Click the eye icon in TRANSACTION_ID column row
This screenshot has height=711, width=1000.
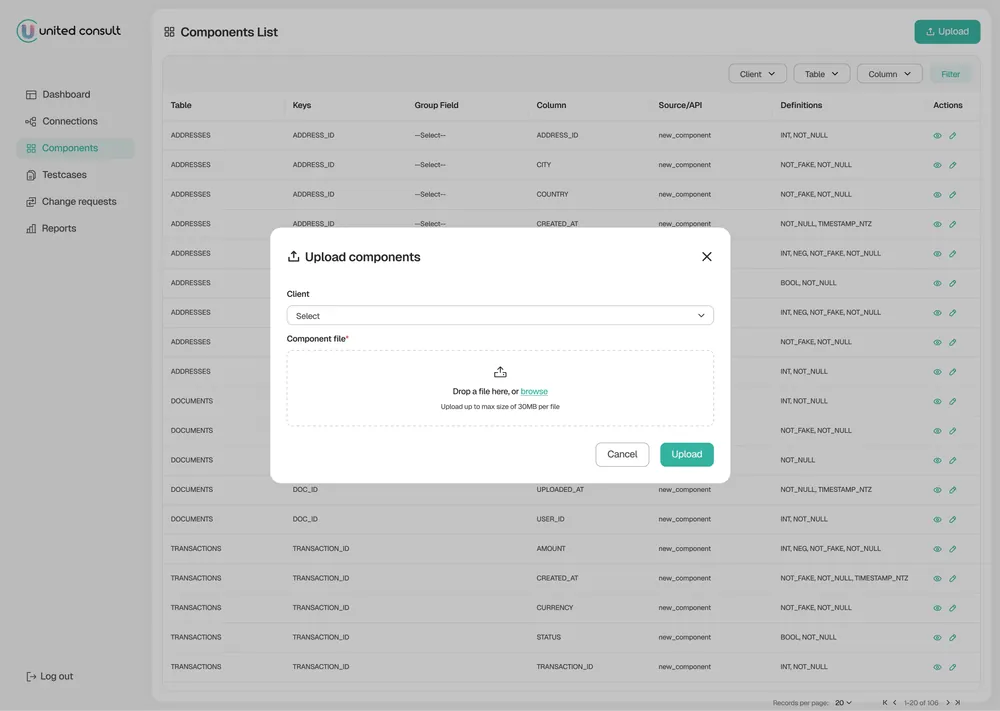tap(937, 667)
